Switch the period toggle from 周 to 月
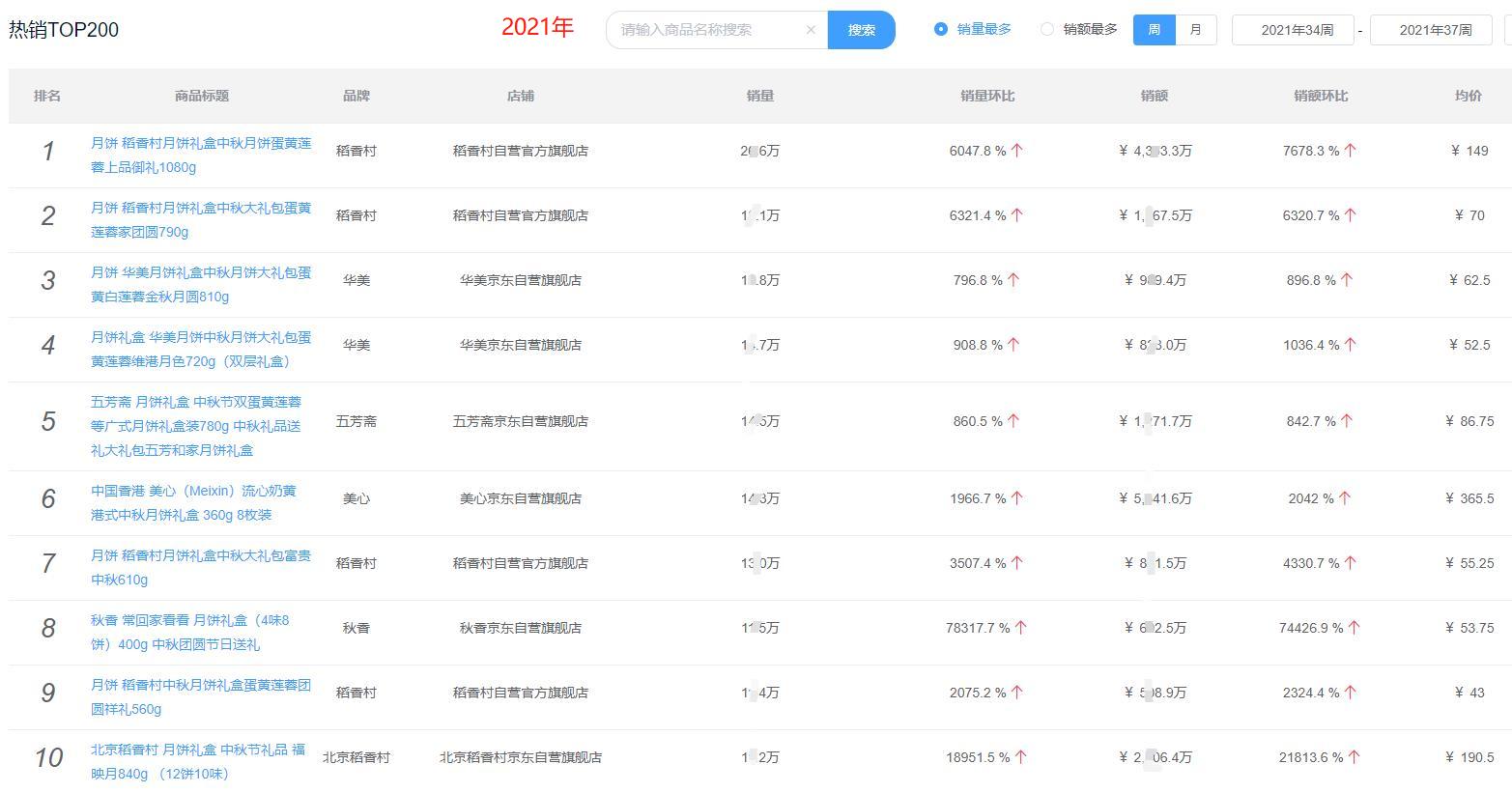The image size is (1512, 793). pos(1195,30)
